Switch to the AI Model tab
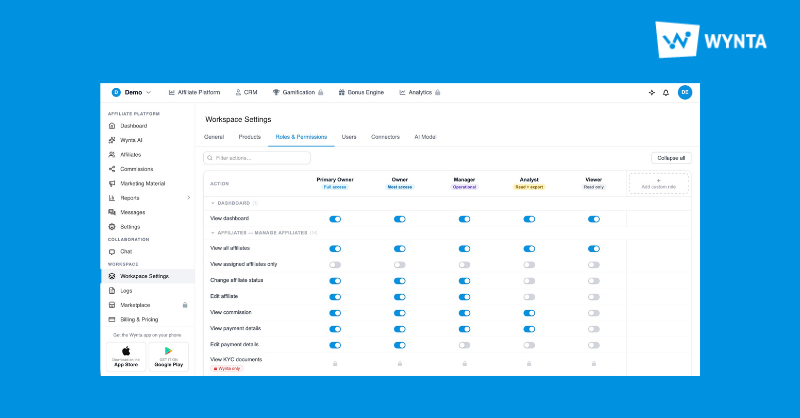The height and width of the screenshot is (418, 800). click(425, 137)
